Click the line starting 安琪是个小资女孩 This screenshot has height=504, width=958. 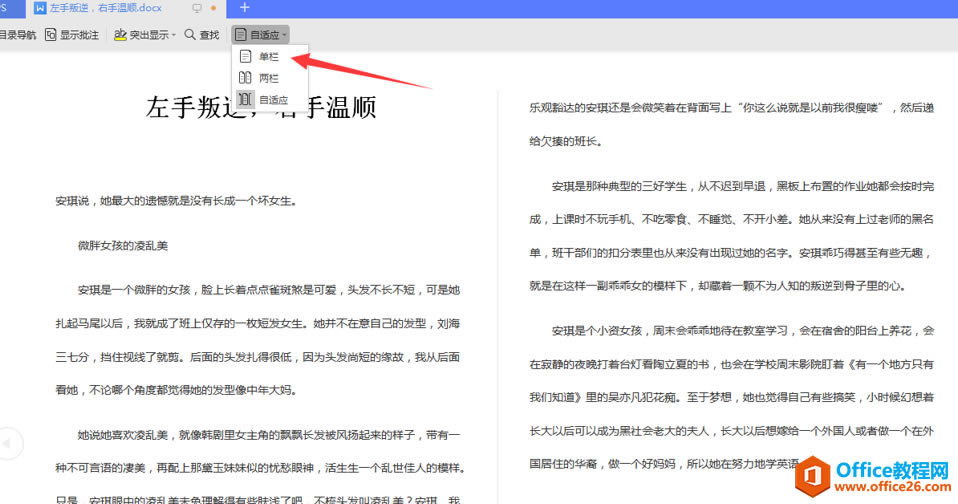(x=743, y=331)
